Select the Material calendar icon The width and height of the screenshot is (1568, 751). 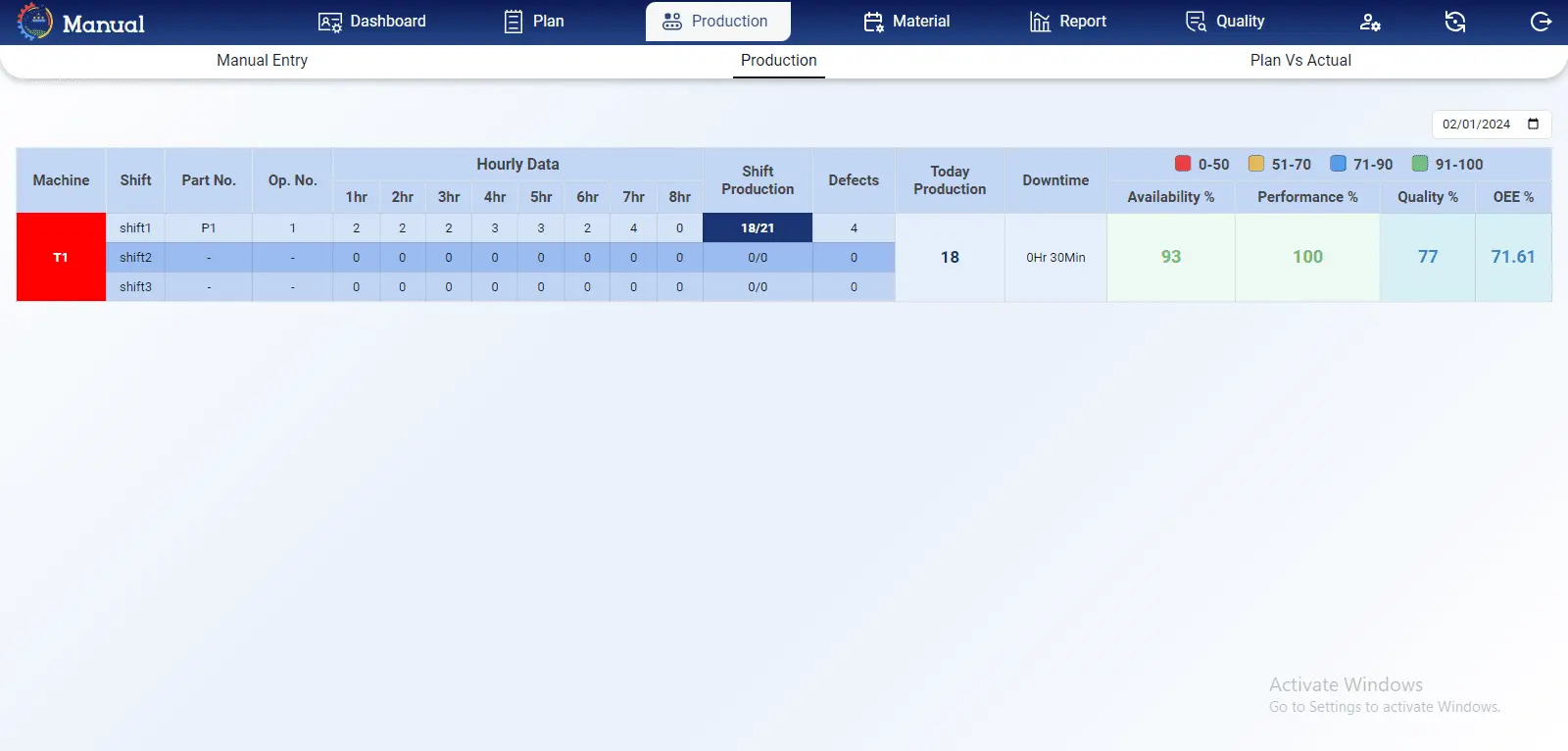click(x=873, y=22)
